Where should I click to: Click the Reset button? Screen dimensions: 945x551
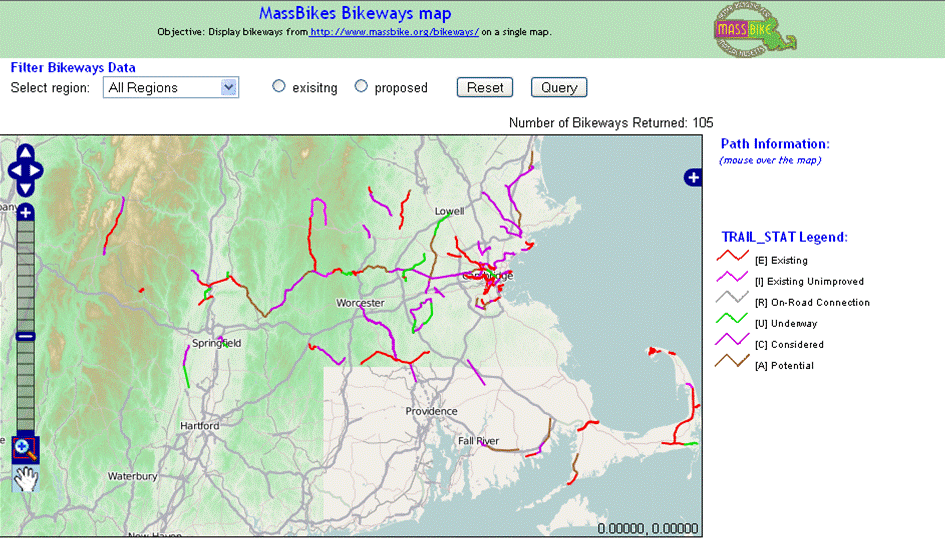coord(485,87)
